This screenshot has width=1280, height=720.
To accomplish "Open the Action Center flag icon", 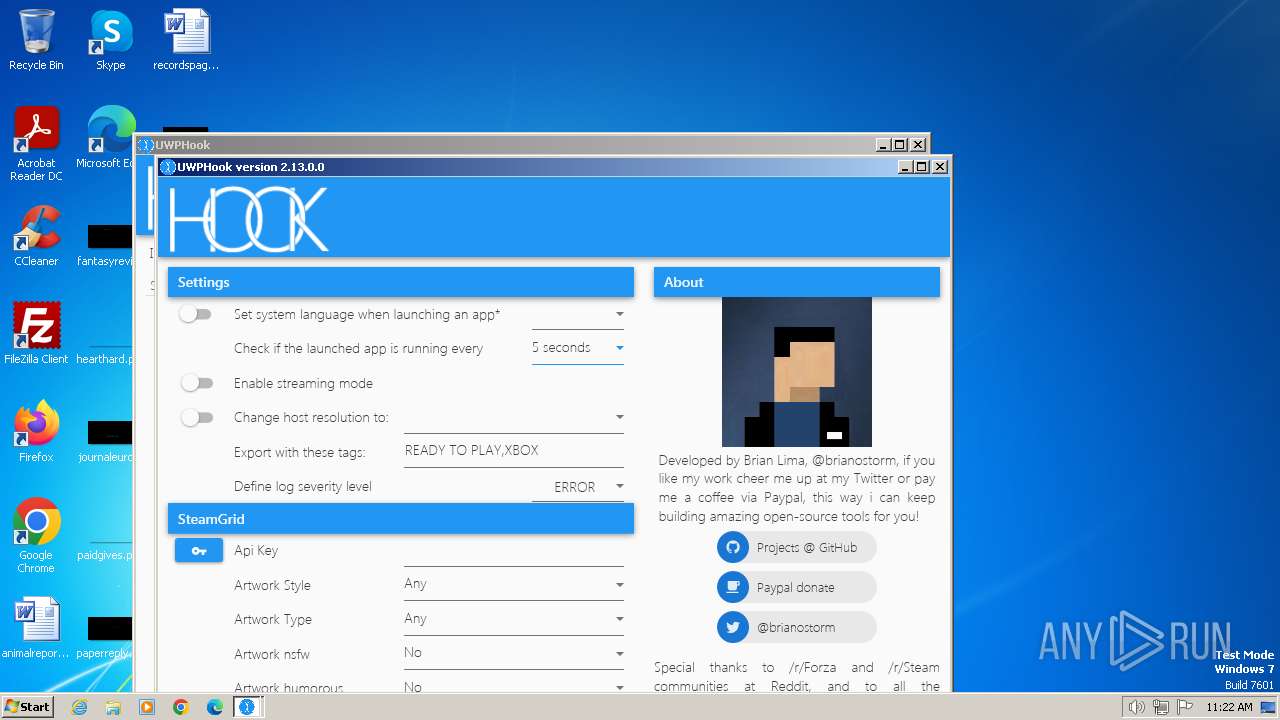I will click(x=1184, y=707).
